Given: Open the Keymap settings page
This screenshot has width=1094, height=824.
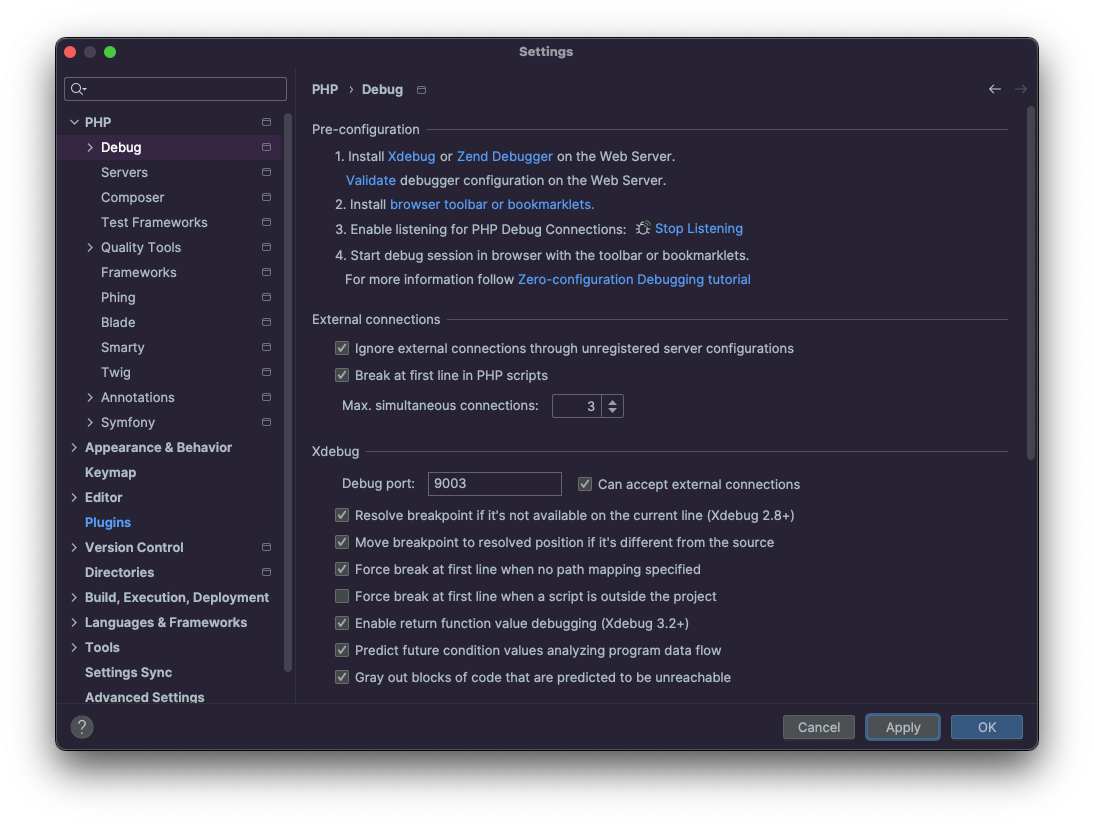Looking at the screenshot, I should point(110,472).
